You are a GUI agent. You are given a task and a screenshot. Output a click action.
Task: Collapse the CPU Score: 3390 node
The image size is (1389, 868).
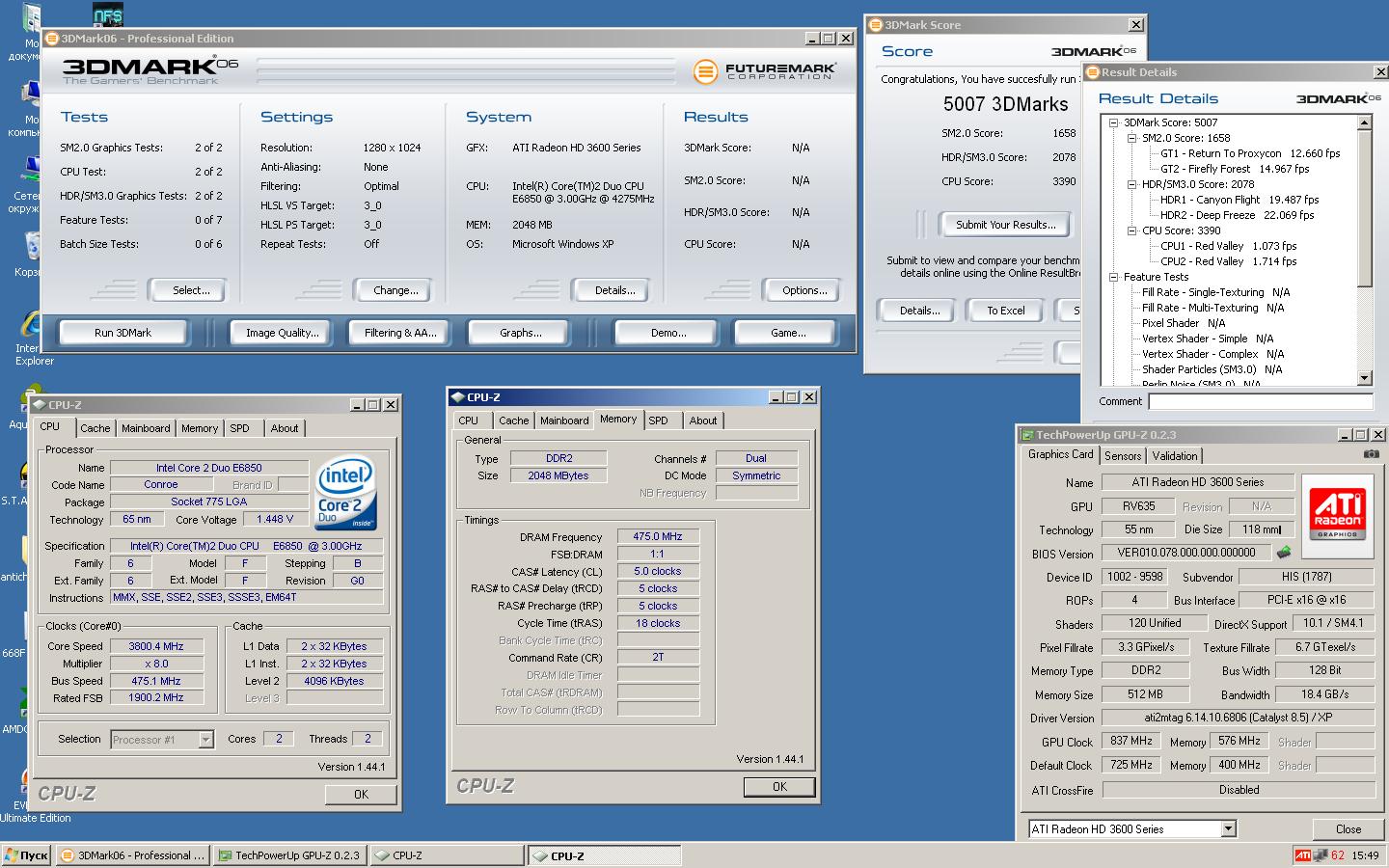[1132, 231]
